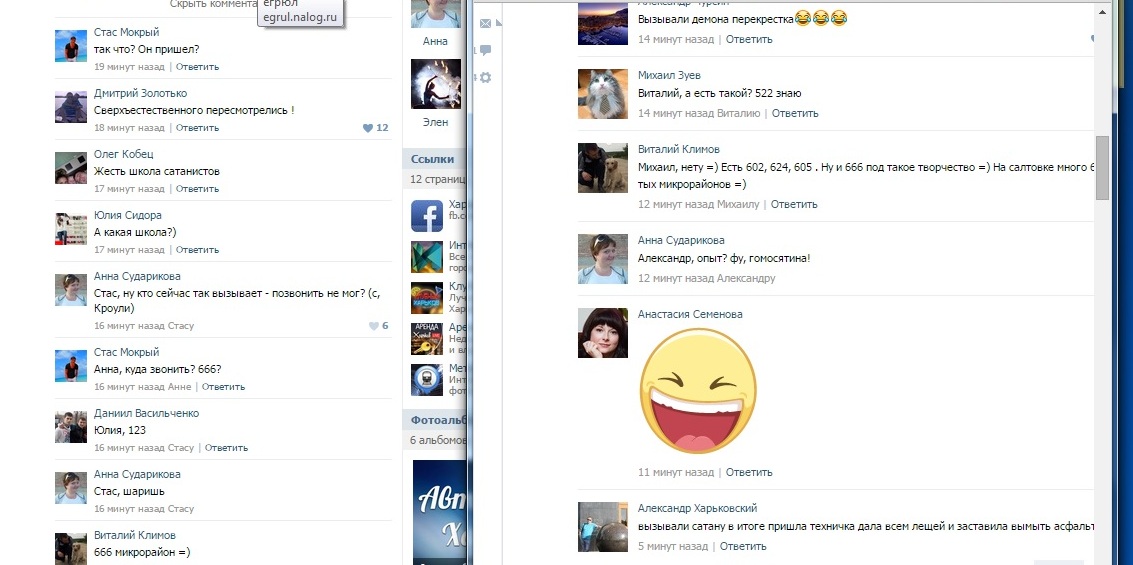Open Михаил Зуев's cat avatar

pos(603,94)
